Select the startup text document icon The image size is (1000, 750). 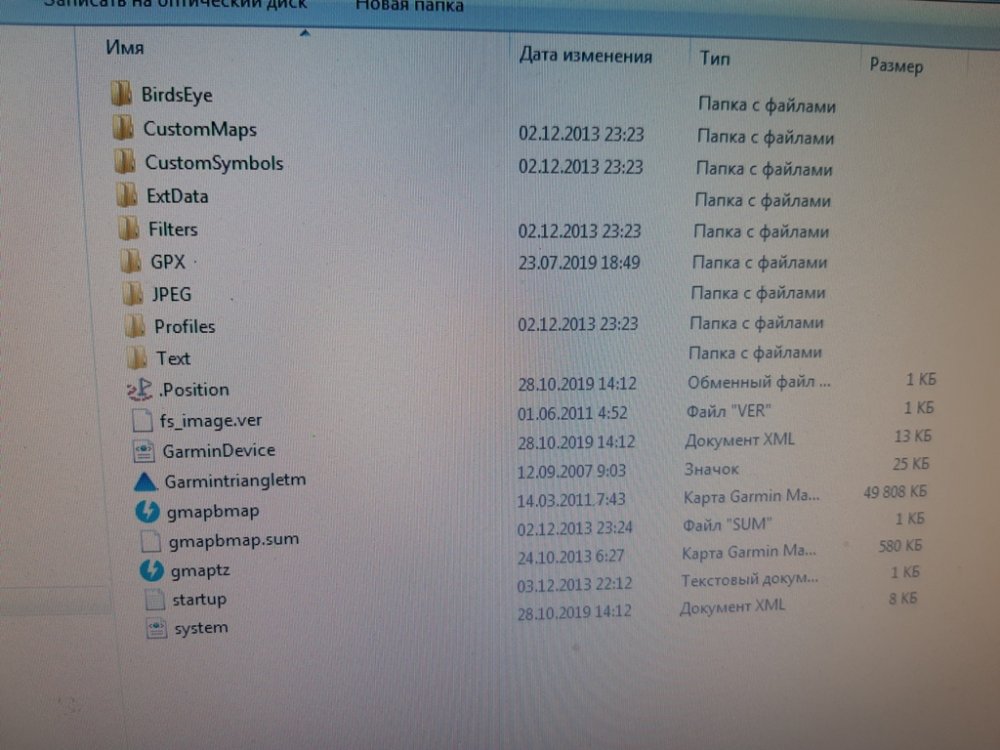click(154, 600)
